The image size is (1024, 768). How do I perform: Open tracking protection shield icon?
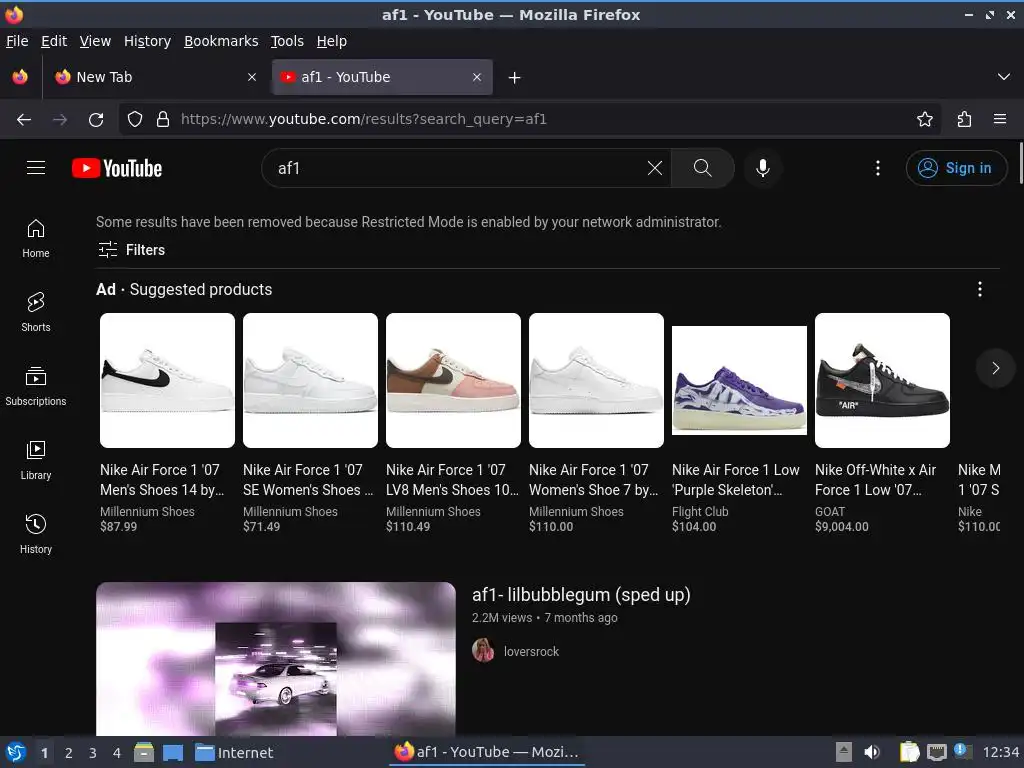135,120
